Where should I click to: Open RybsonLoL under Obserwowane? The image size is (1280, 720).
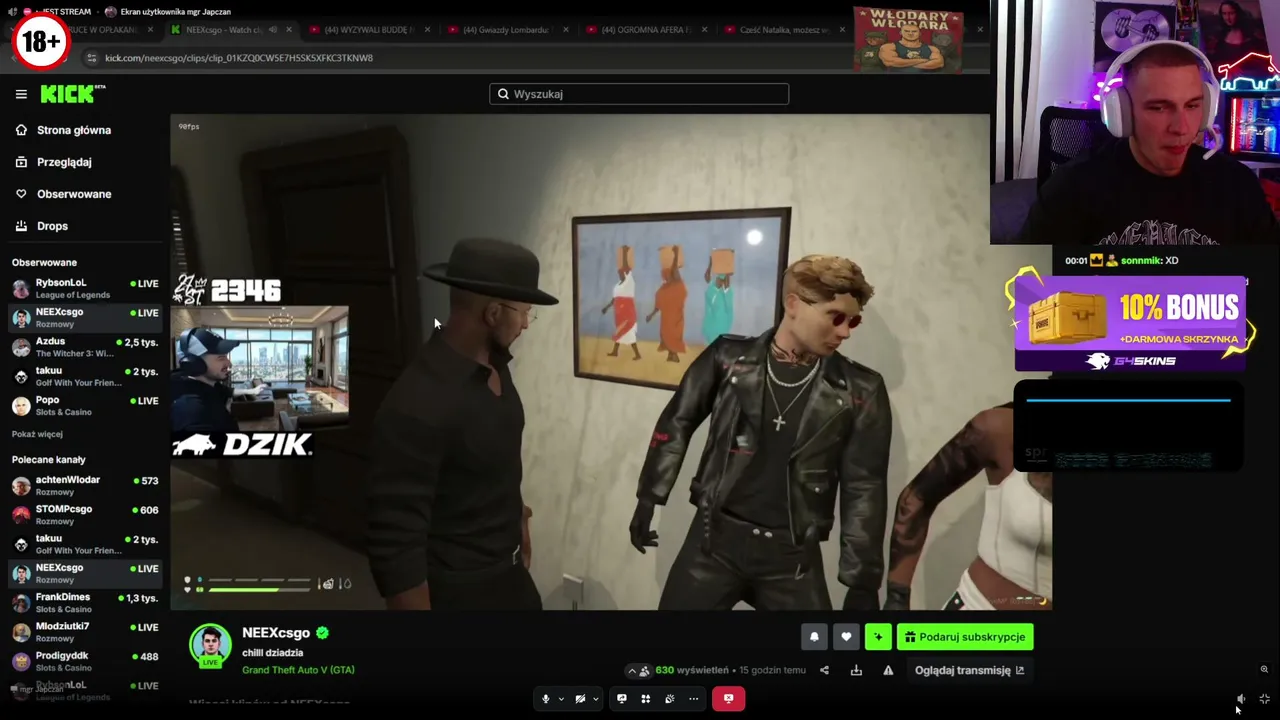(x=85, y=288)
